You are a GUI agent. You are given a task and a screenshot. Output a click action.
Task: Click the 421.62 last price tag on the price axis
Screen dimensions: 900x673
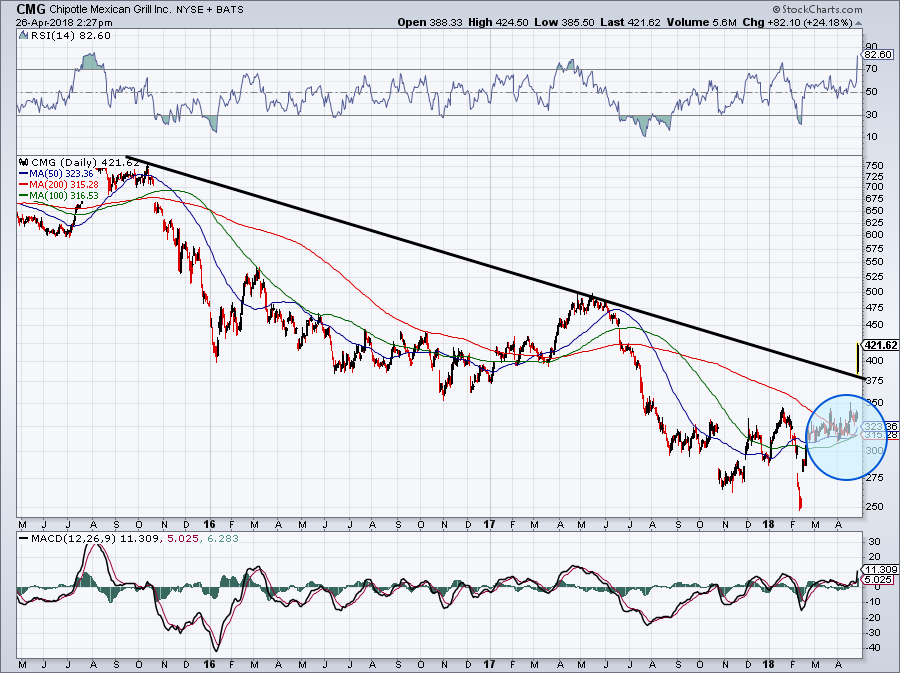(880, 345)
